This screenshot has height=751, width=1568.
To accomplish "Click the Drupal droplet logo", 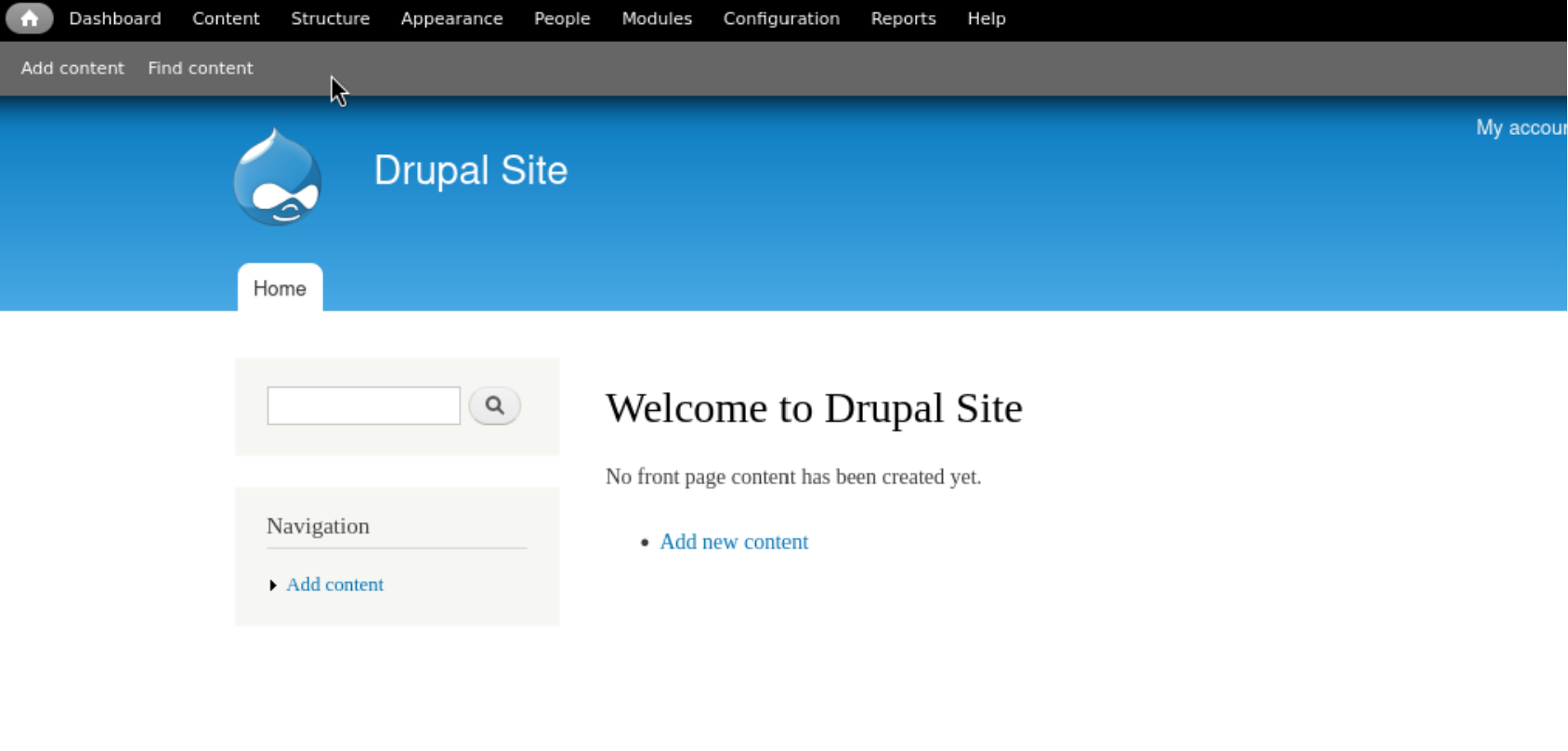I will pos(277,177).
